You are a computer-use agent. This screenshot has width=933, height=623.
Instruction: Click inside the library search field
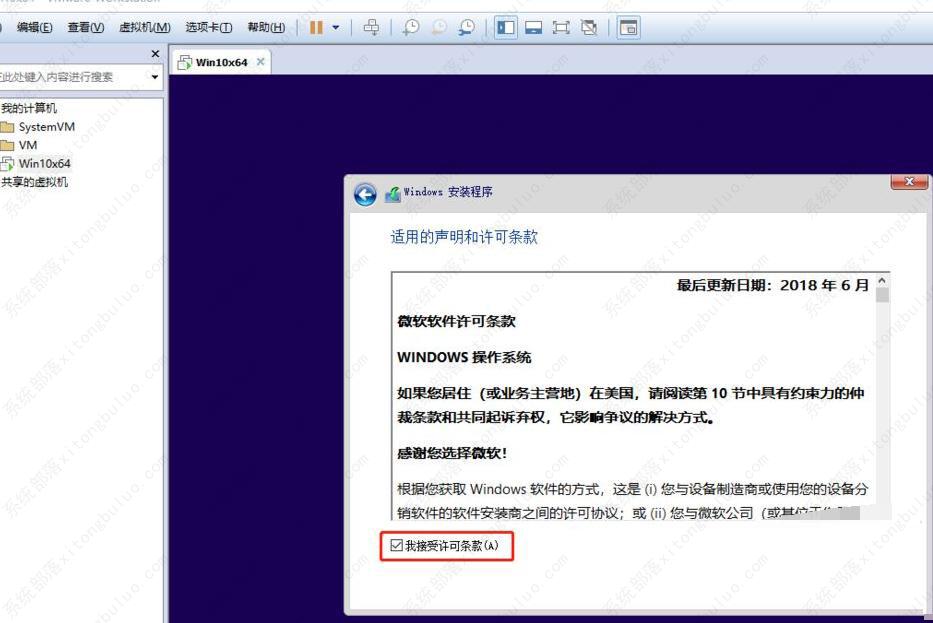click(70, 77)
